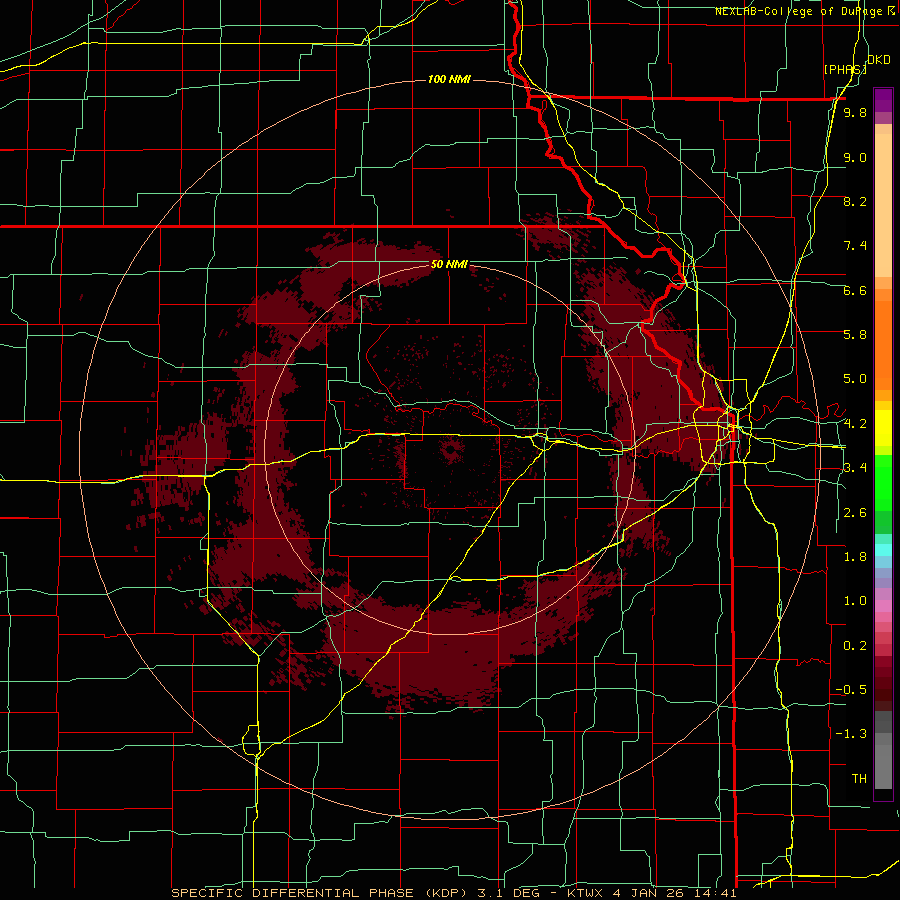Click the 3.4 value on color scale
The image size is (900, 900).
(855, 468)
